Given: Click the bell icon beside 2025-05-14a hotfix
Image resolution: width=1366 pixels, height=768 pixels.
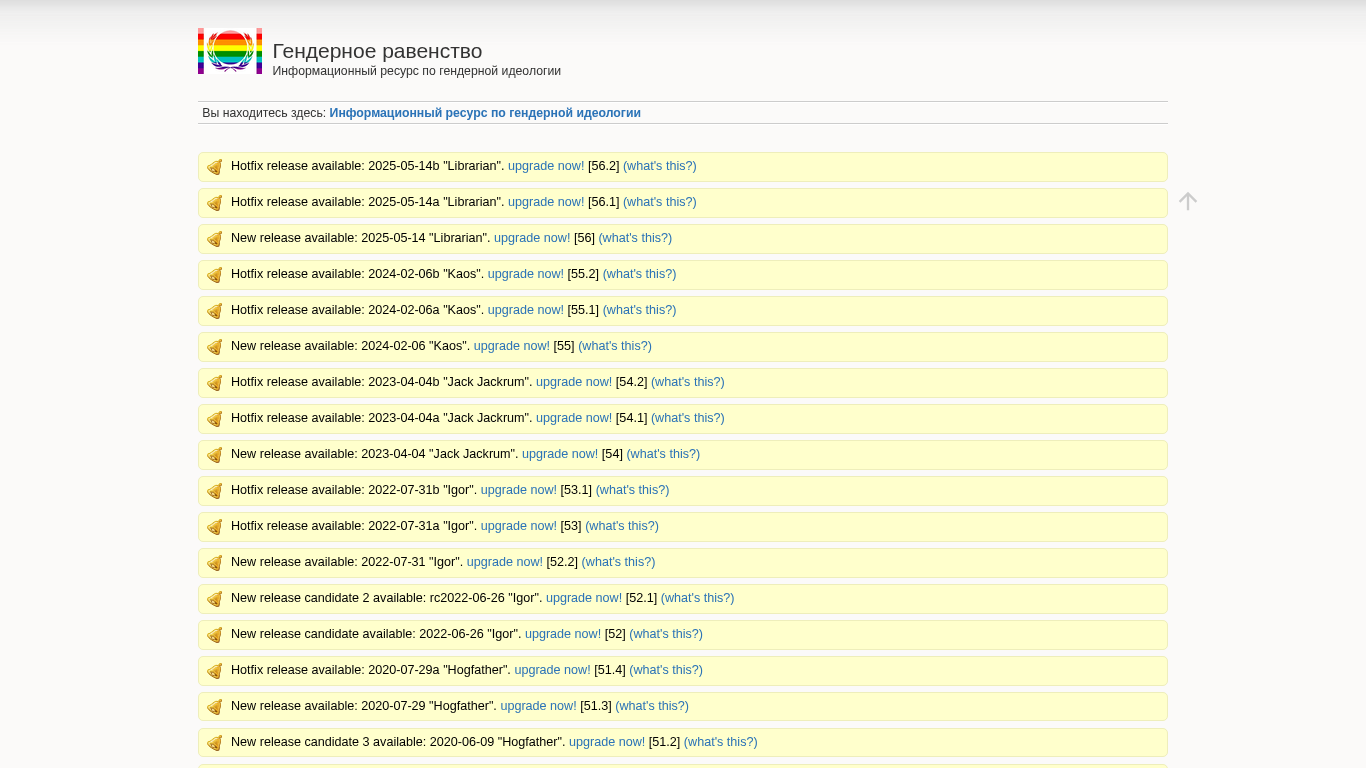Looking at the screenshot, I should click(215, 203).
